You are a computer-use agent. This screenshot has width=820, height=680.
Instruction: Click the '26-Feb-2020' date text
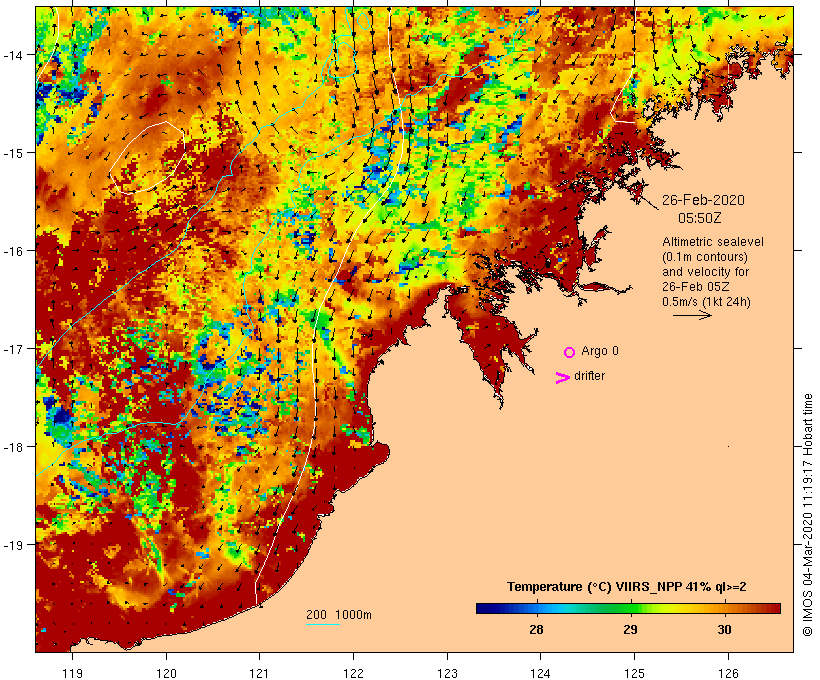[703, 200]
